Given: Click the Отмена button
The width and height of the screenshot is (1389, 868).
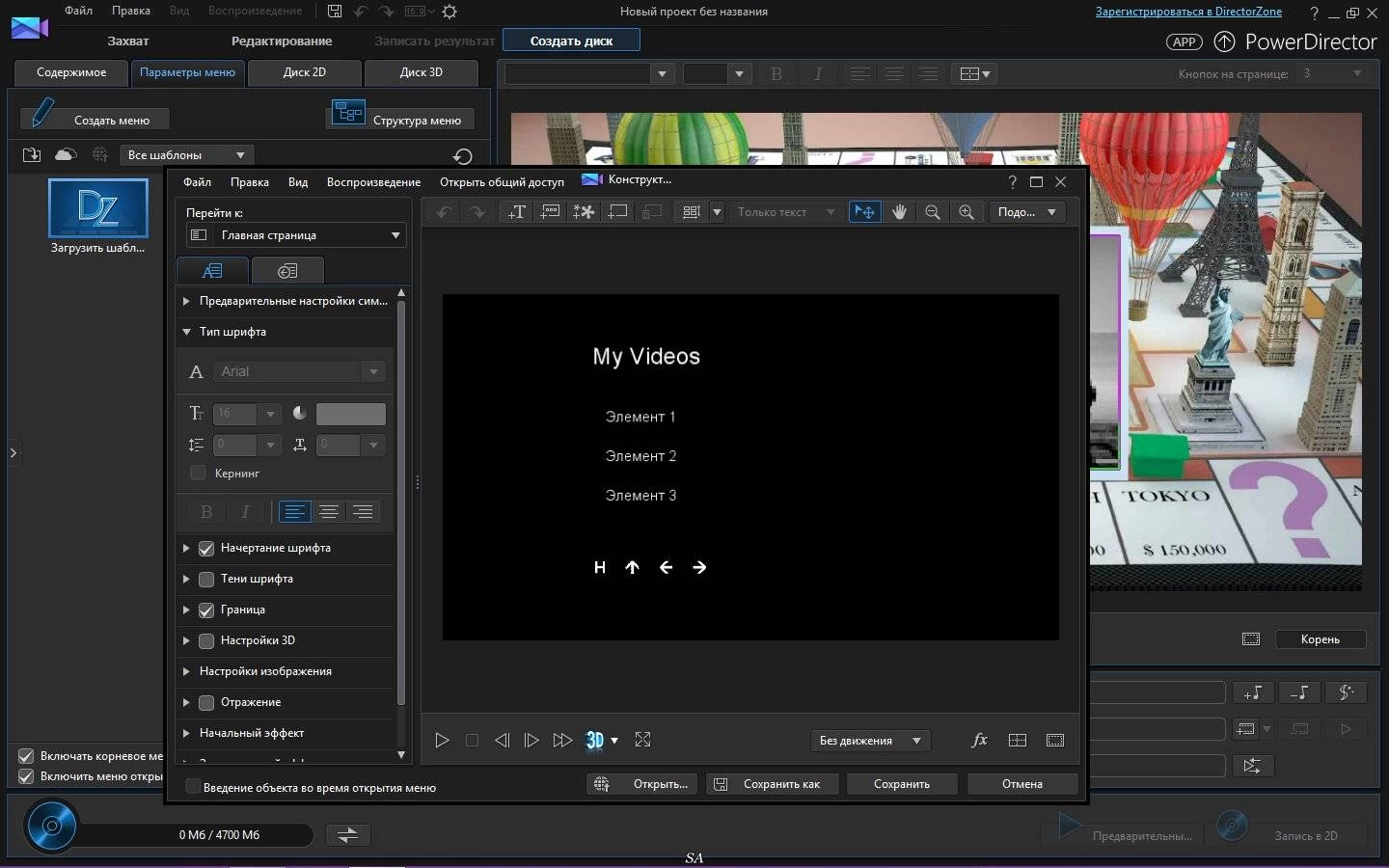Looking at the screenshot, I should point(1022,784).
